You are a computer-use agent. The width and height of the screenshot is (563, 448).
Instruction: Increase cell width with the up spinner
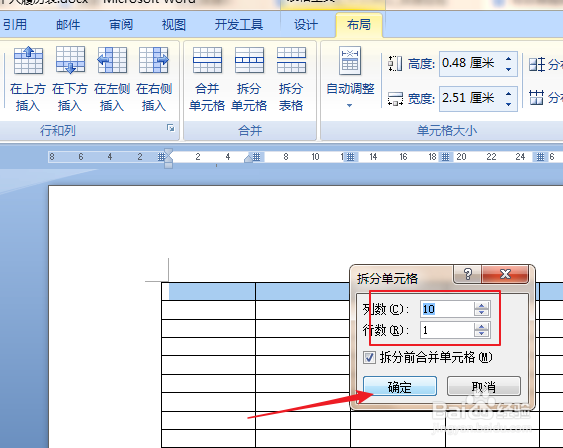(x=508, y=93)
